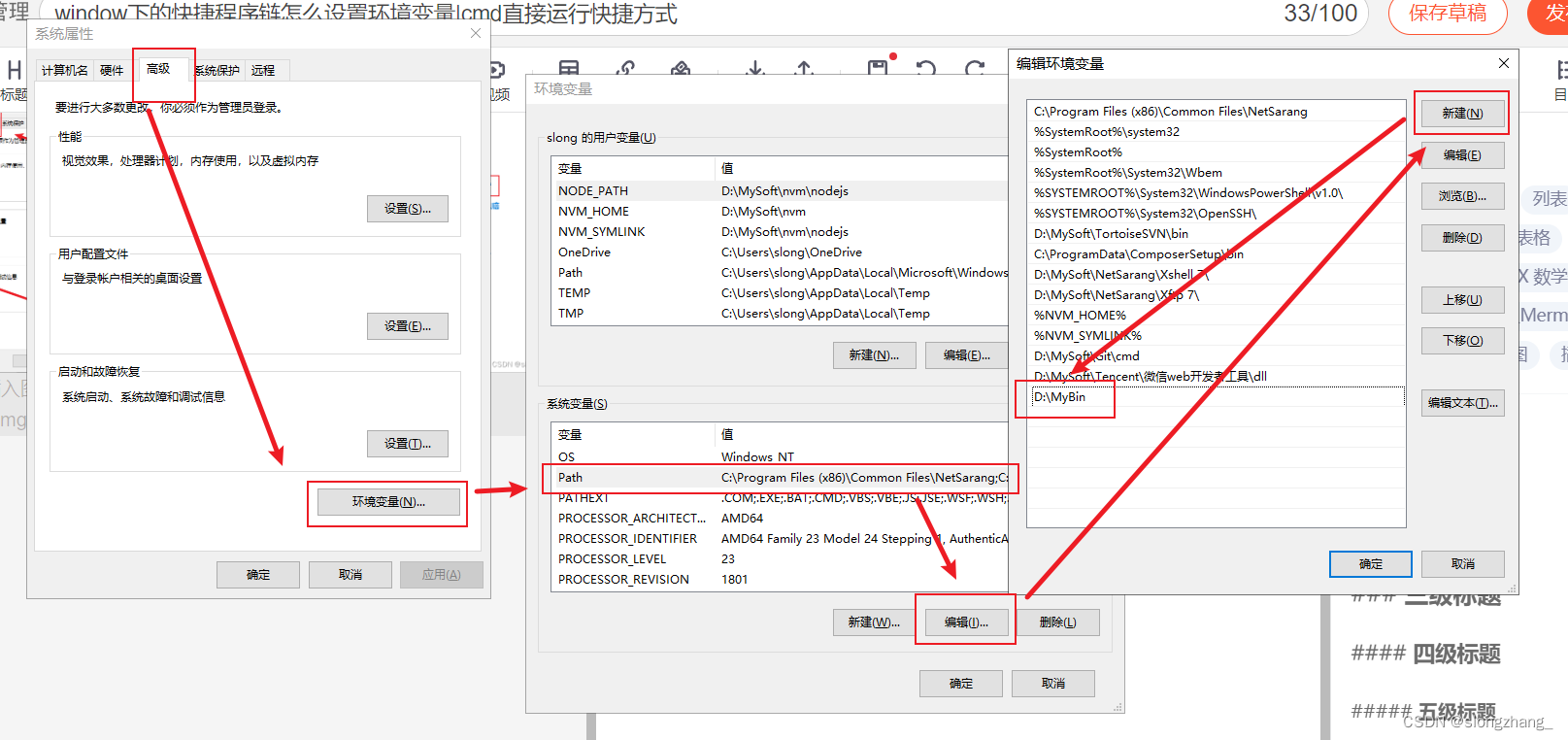The width and height of the screenshot is (1568, 740).
Task: Click 编辑(E) in 编辑环境变量 dialog
Action: coord(1462,155)
